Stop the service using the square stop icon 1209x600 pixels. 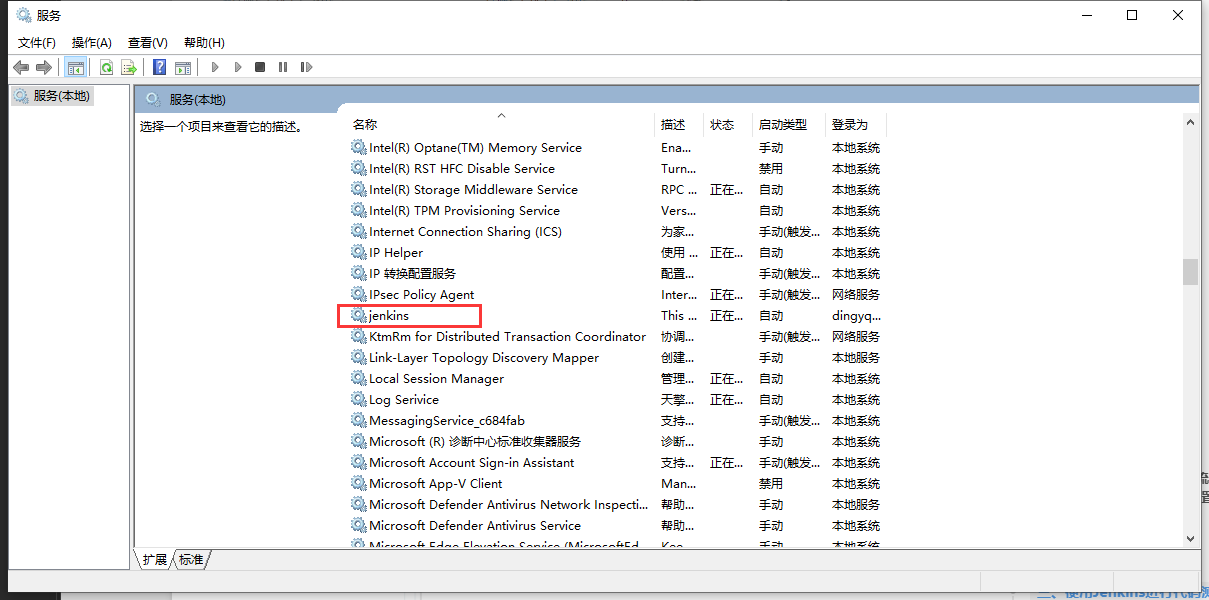261,66
